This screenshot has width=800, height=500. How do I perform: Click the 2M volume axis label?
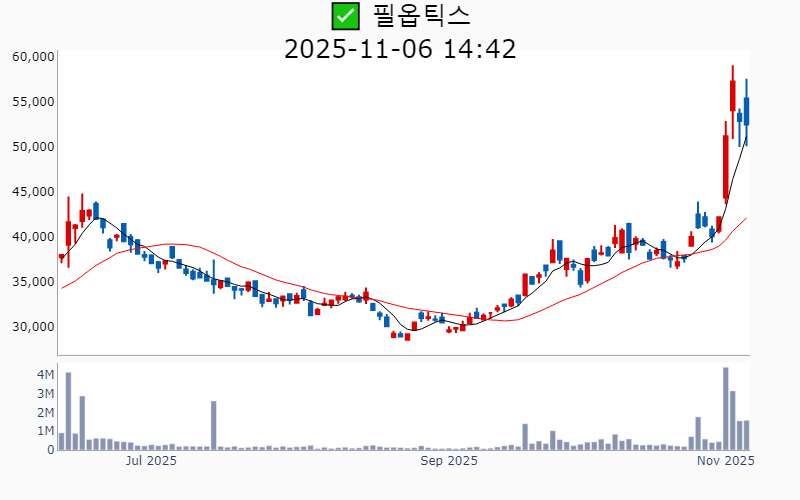point(45,412)
